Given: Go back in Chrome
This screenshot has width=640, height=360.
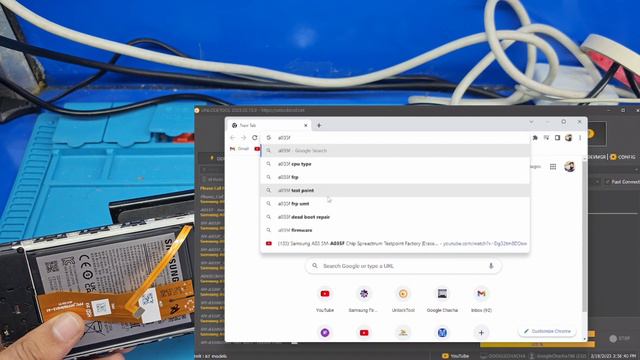Looking at the screenshot, I should pyautogui.click(x=233, y=138).
